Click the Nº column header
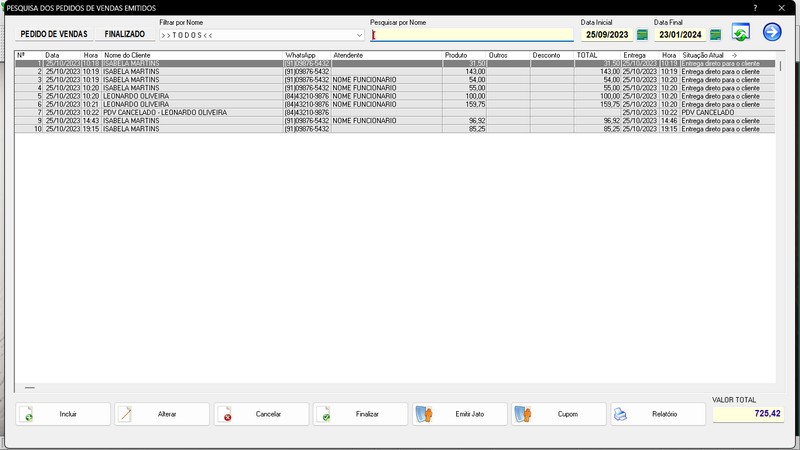The image size is (800, 450). 29,55
